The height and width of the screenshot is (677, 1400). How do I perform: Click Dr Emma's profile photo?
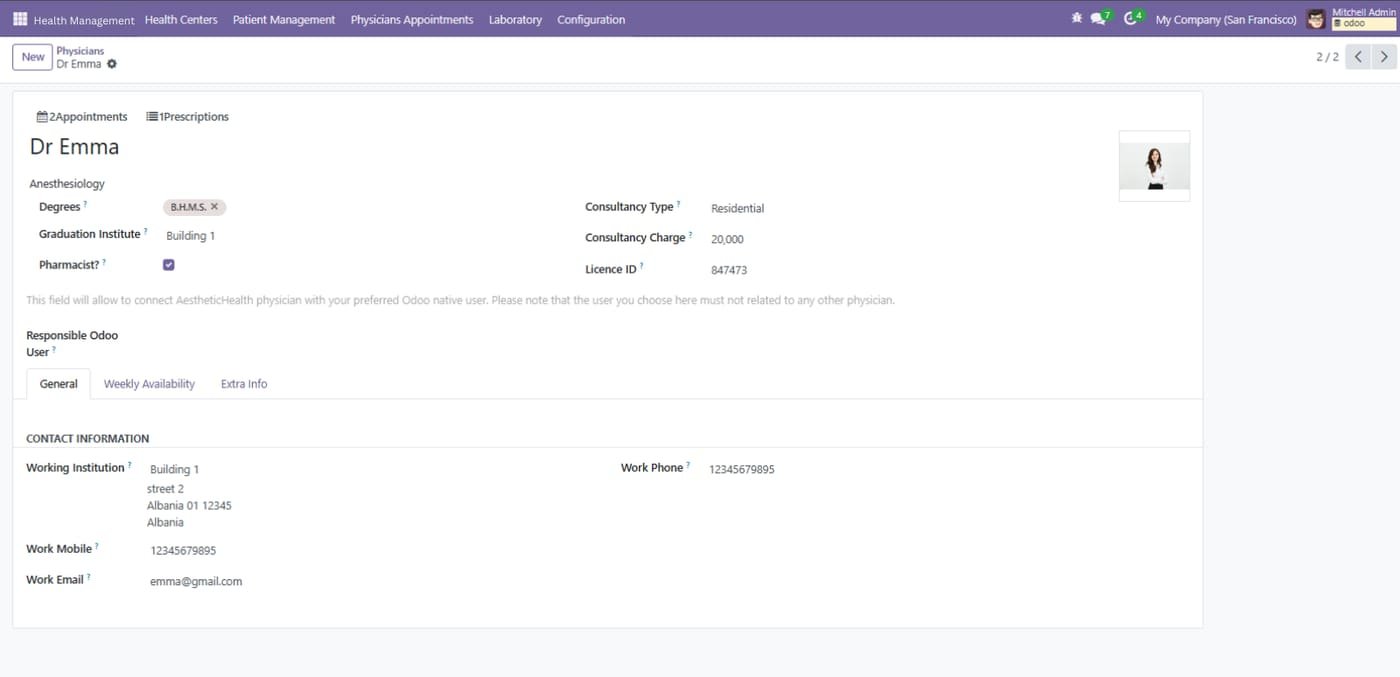tap(1155, 166)
